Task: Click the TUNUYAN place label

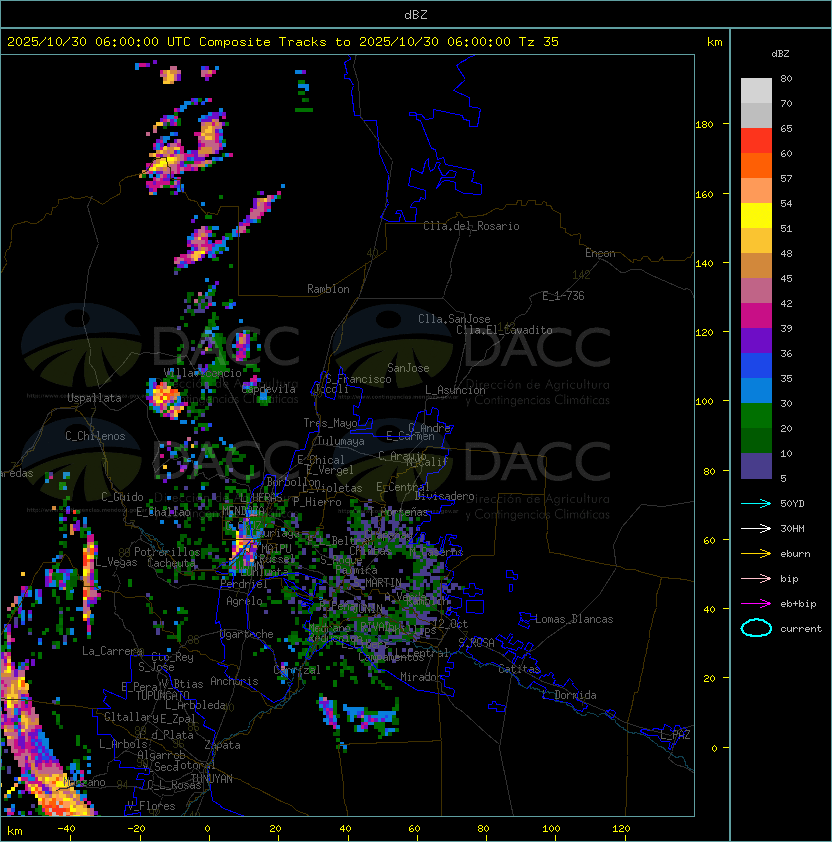Action: coord(212,779)
